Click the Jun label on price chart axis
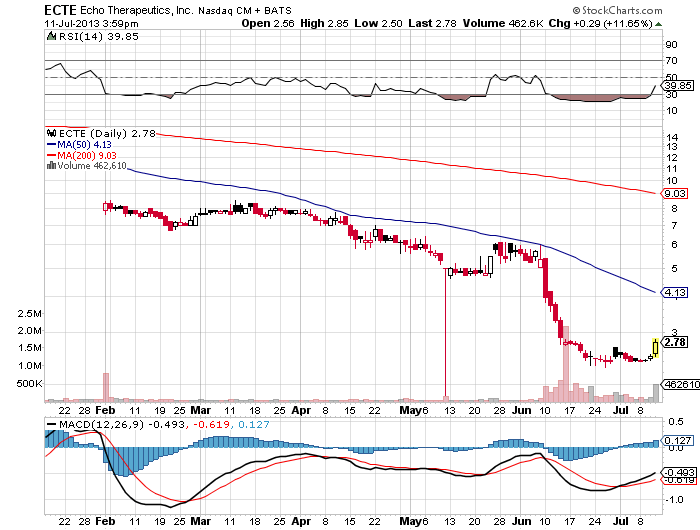The image size is (700, 530). [521, 410]
